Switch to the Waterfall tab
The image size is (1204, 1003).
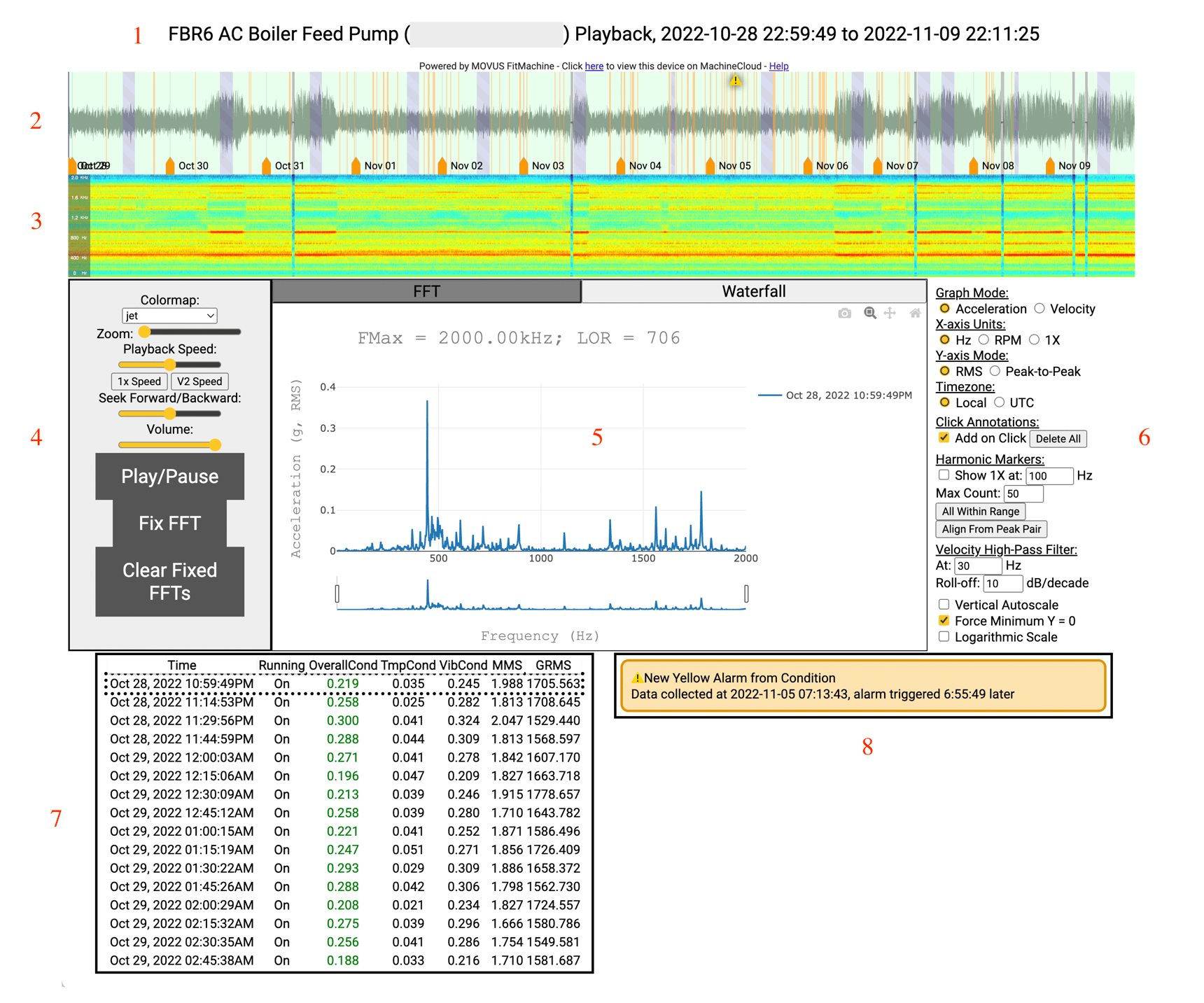[753, 292]
